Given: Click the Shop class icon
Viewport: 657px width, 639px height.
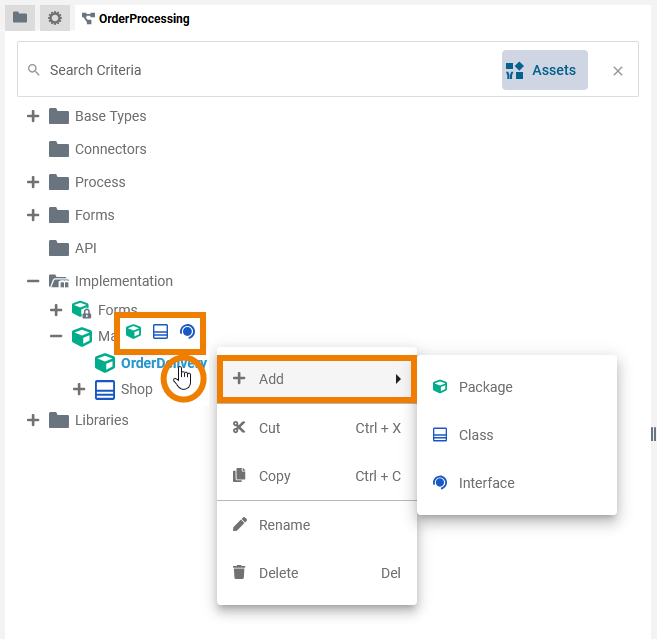Looking at the screenshot, I should pyautogui.click(x=105, y=389).
